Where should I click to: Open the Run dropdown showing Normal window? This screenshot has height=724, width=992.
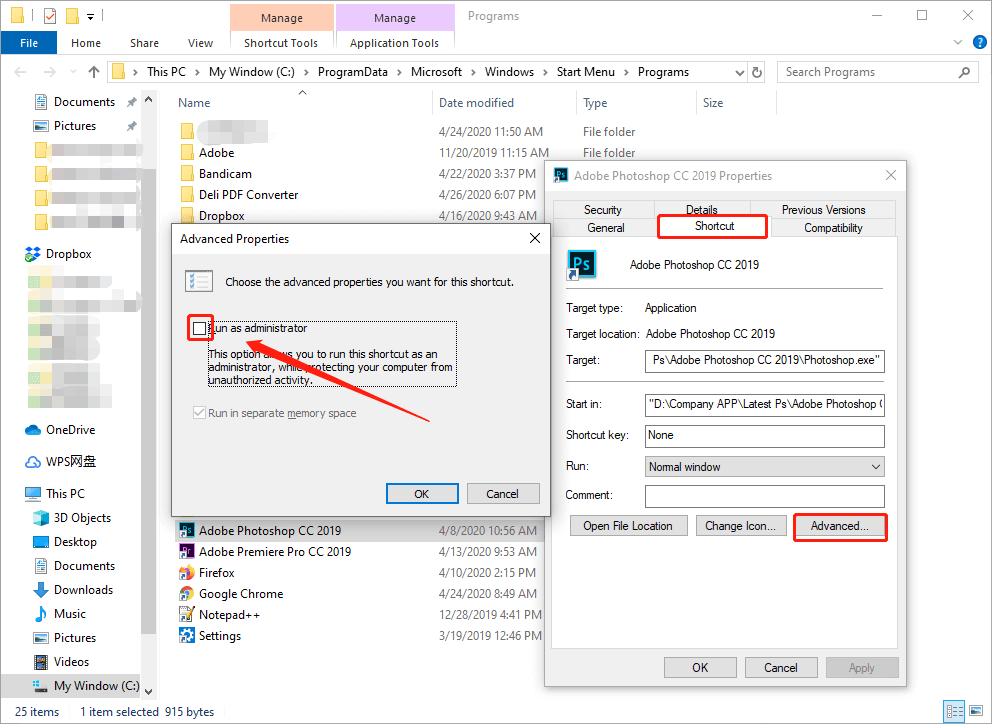coord(764,467)
